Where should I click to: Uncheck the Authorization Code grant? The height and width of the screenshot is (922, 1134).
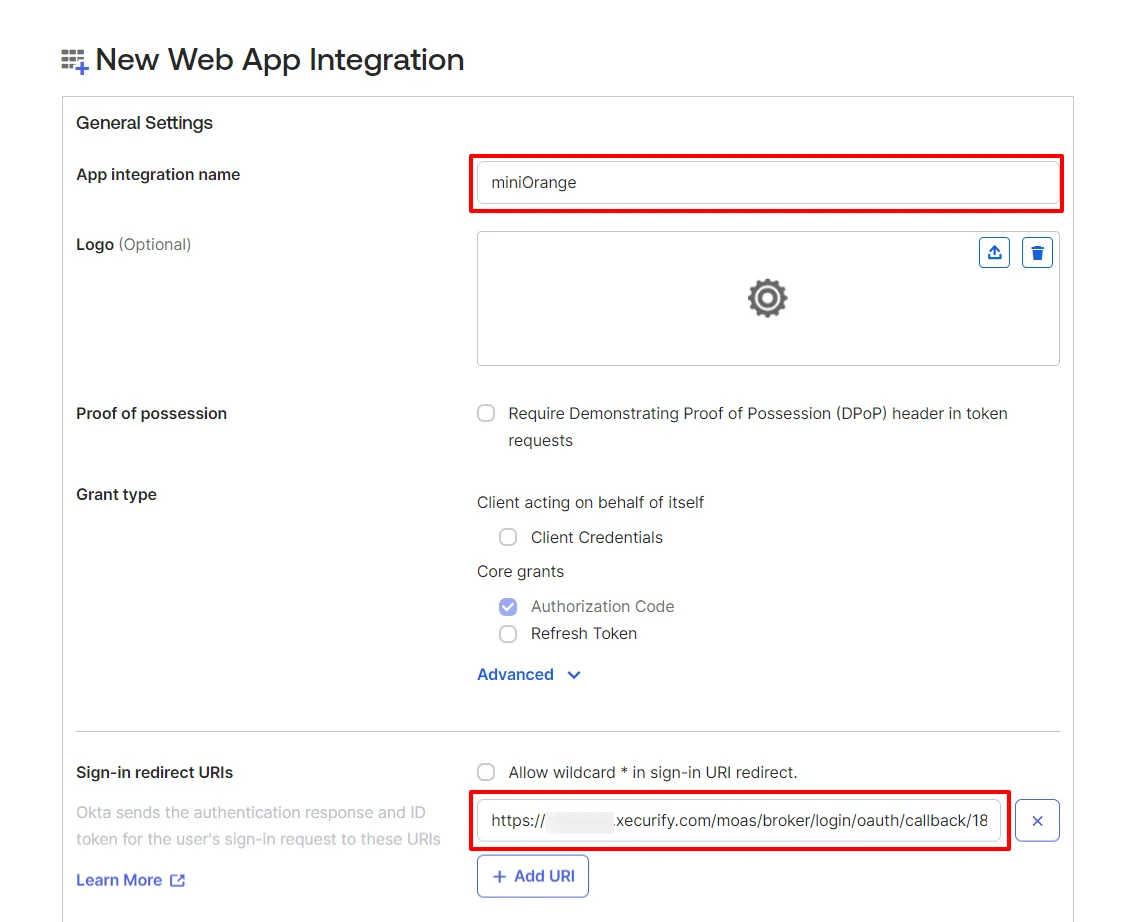[508, 606]
